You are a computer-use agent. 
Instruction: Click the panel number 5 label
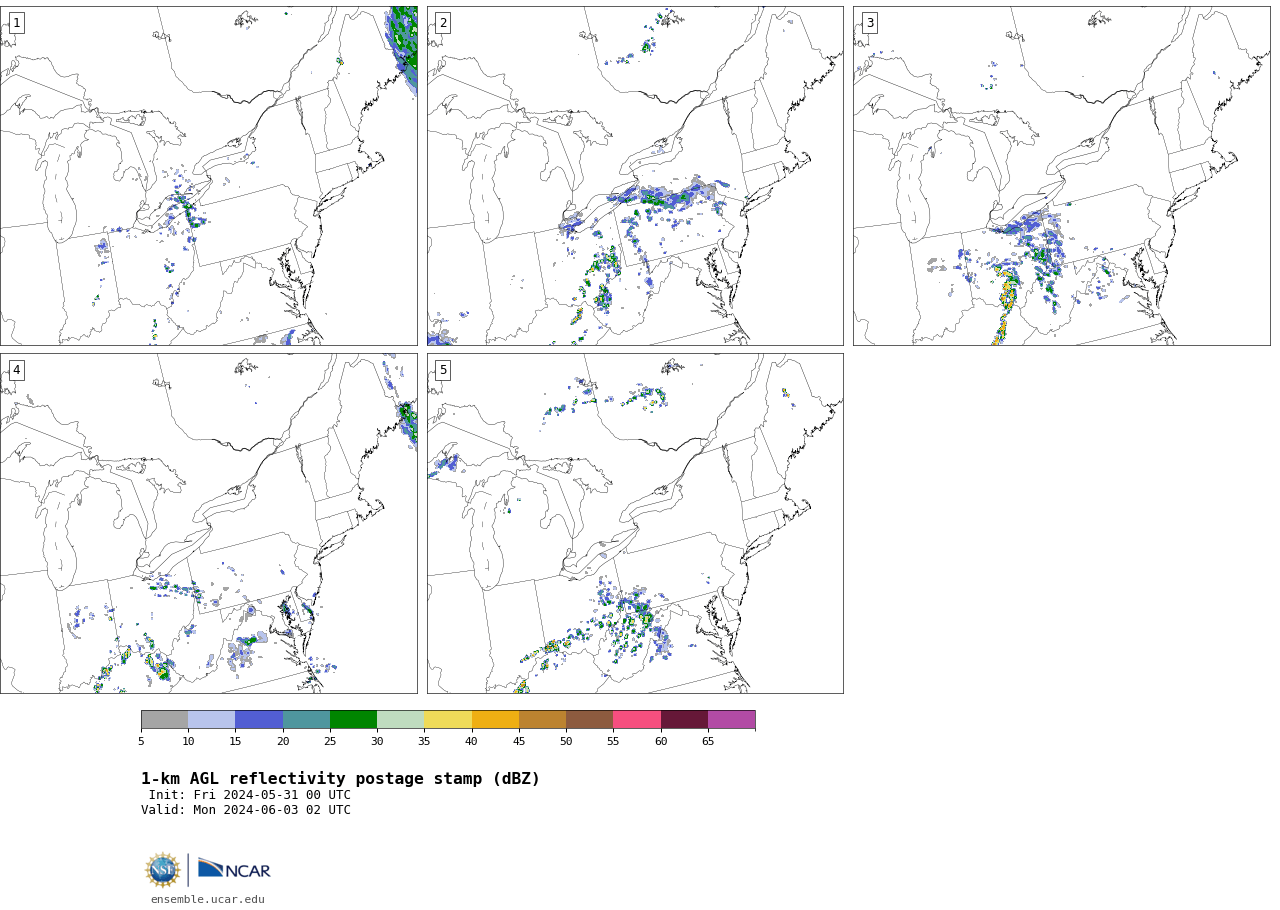(x=443, y=370)
